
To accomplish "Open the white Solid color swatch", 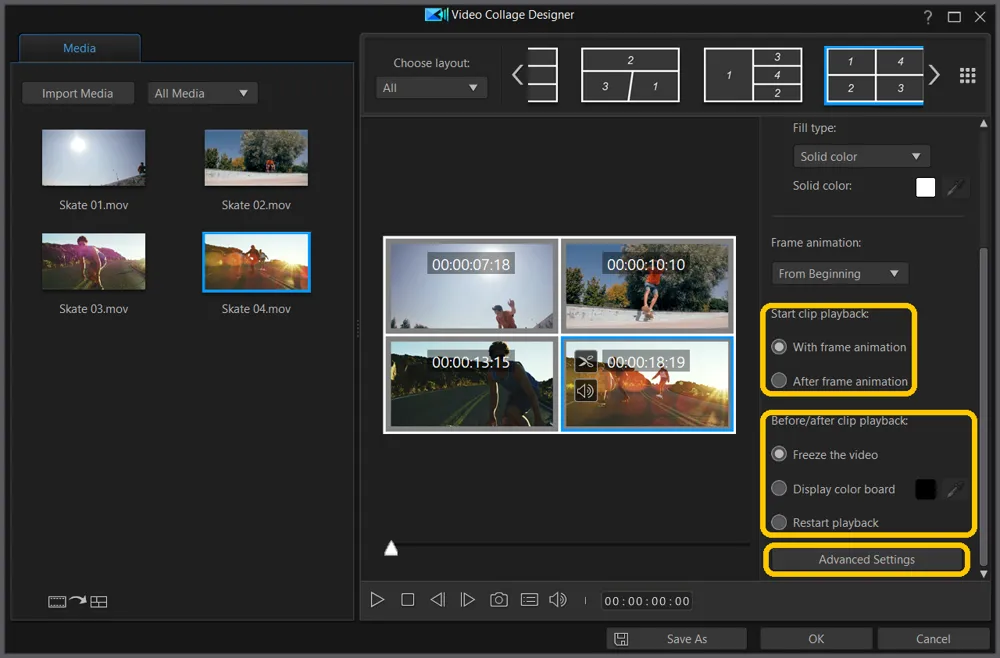I will [x=925, y=187].
